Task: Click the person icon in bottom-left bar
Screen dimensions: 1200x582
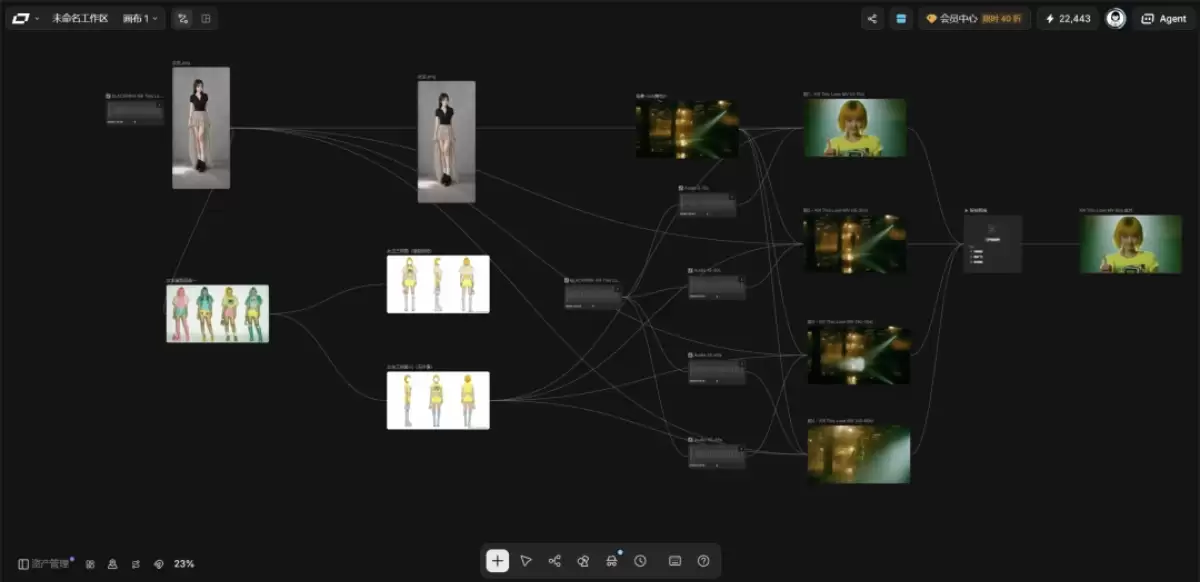Action: 112,564
